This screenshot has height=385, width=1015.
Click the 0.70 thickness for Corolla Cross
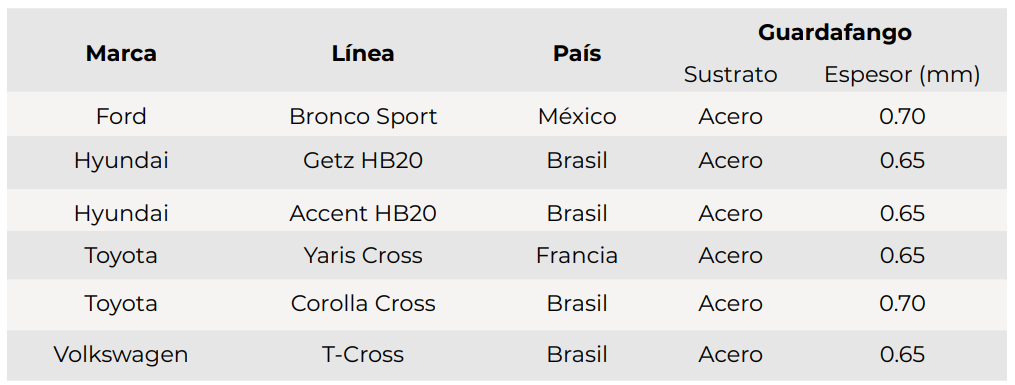click(x=902, y=303)
